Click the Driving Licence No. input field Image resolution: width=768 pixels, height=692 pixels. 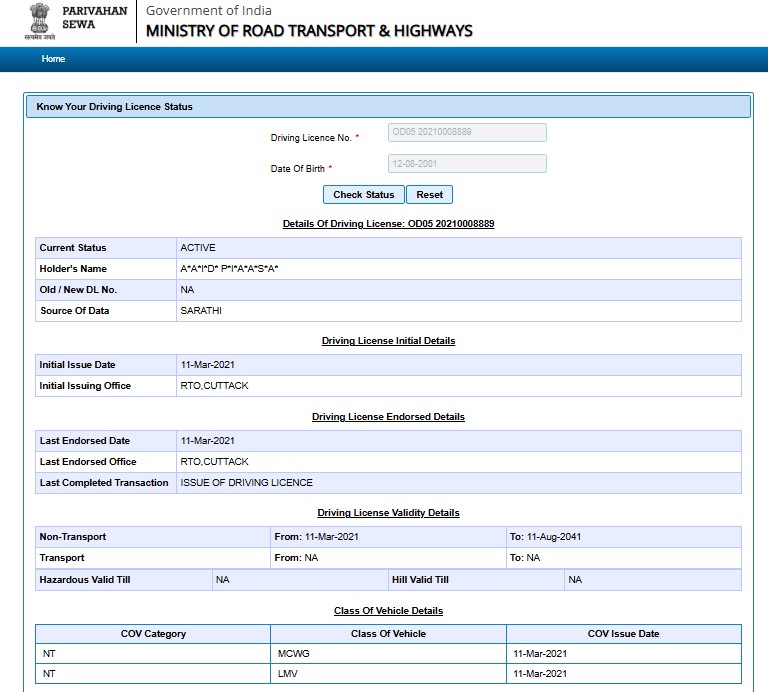(467, 133)
